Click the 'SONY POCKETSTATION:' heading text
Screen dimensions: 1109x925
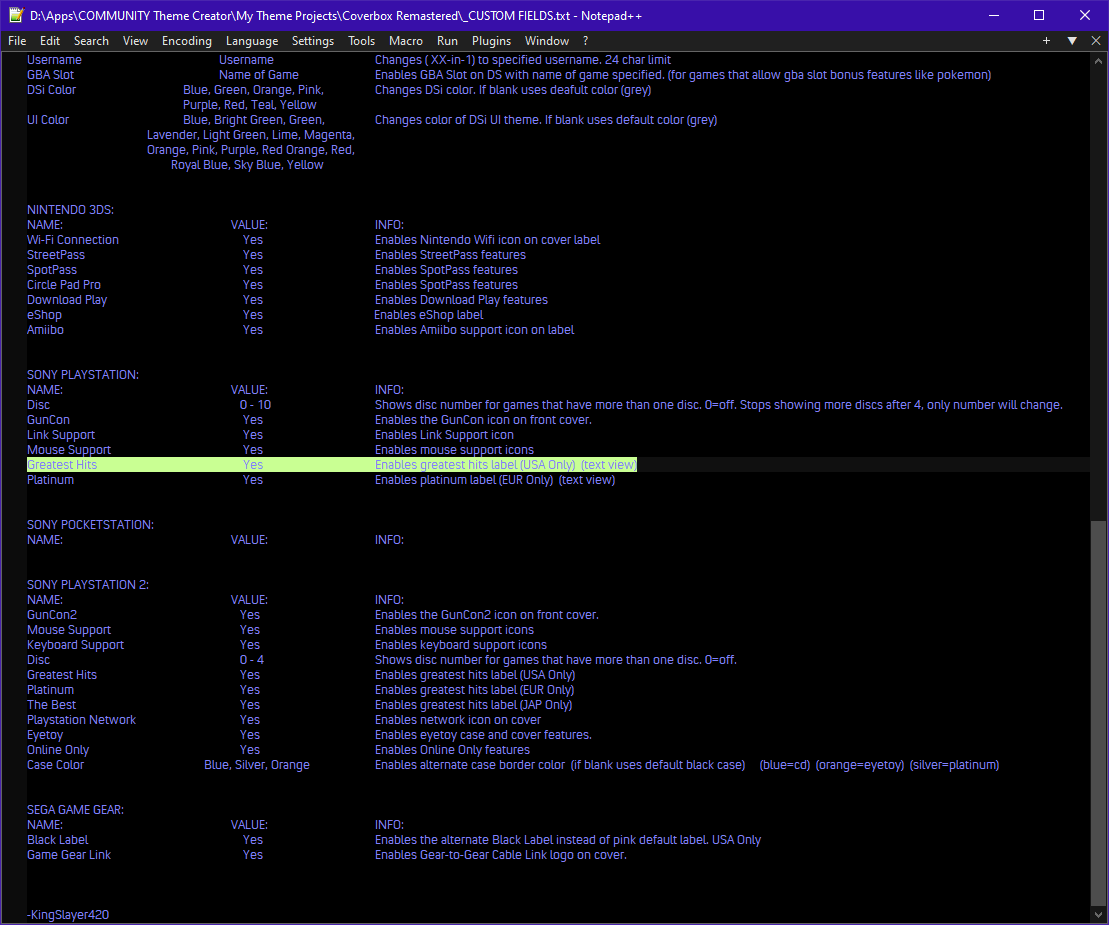90,525
